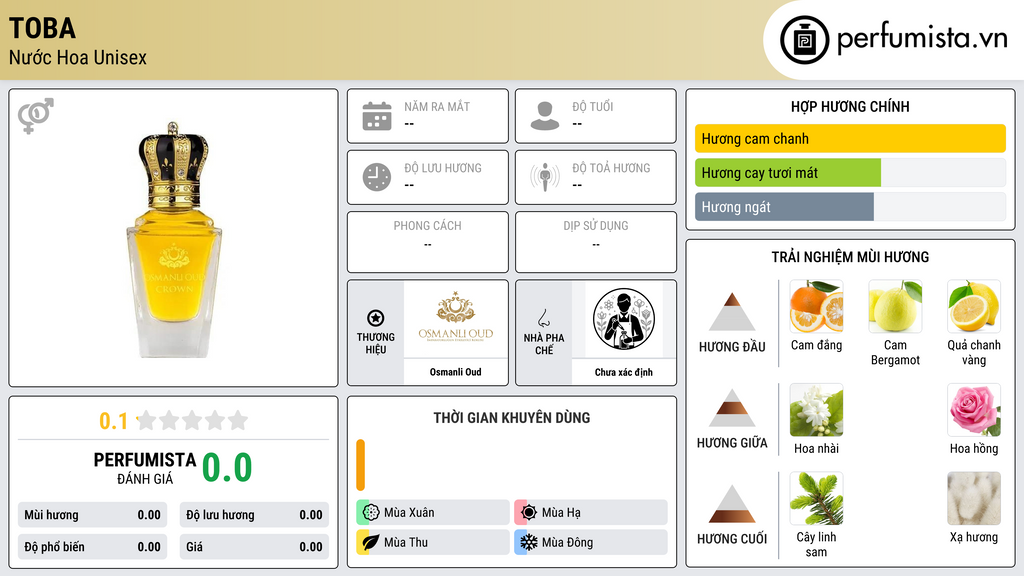Click the person icon beside Độ tuổi
Image resolution: width=1024 pixels, height=576 pixels.
pos(545,116)
